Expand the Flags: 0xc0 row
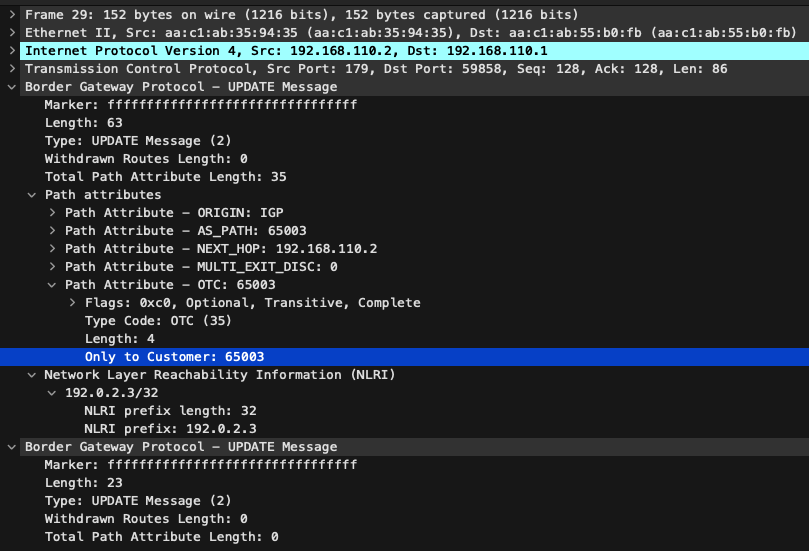Screen dimensions: 809x551 tap(72, 303)
